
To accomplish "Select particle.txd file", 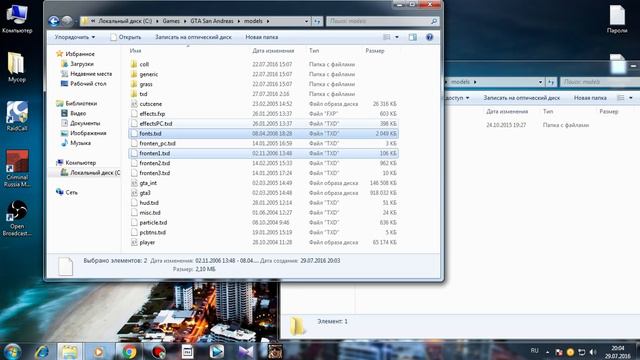I will click(153, 223).
